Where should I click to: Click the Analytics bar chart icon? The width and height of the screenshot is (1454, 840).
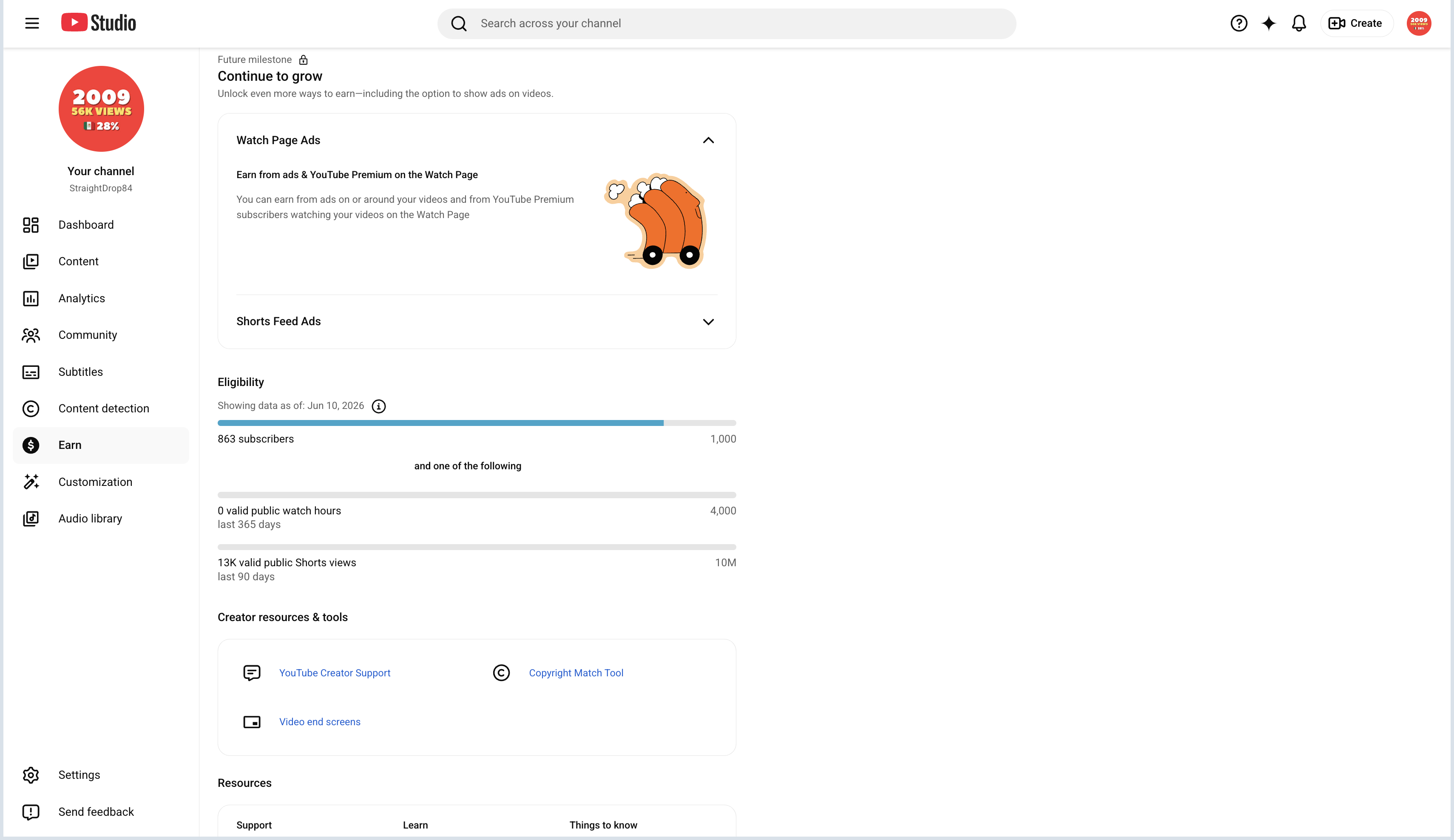31,298
